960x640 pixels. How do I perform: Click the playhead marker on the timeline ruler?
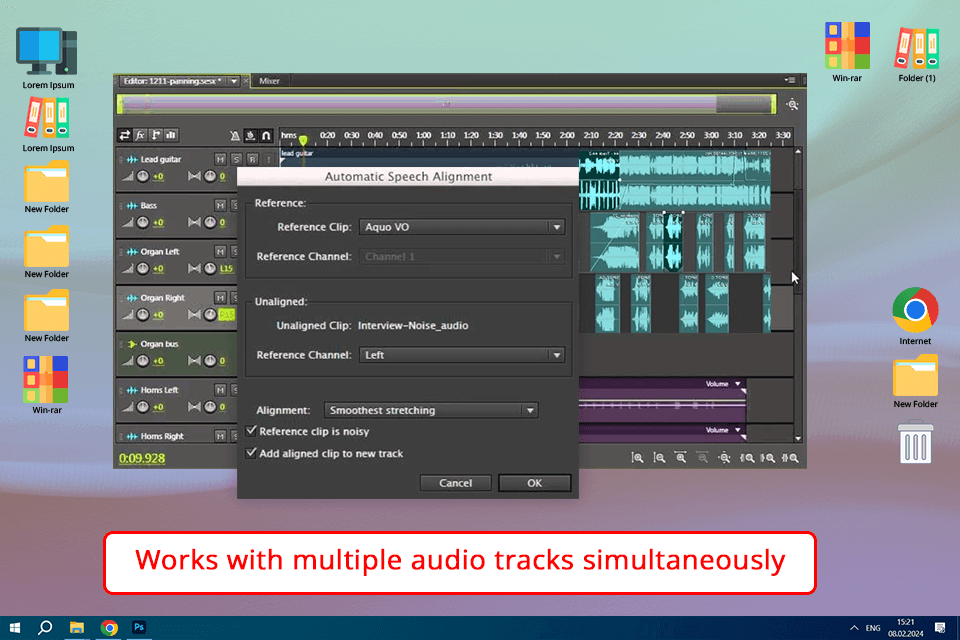coord(302,141)
